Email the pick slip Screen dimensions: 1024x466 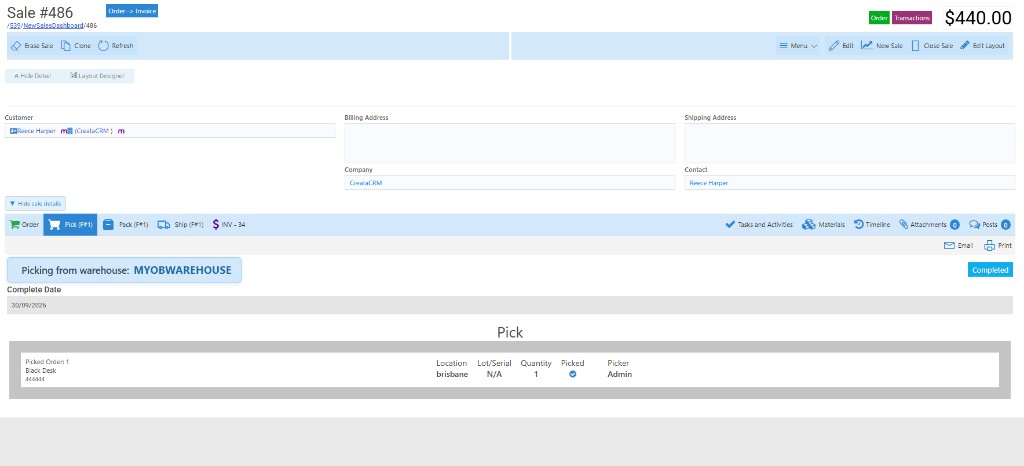(x=958, y=245)
